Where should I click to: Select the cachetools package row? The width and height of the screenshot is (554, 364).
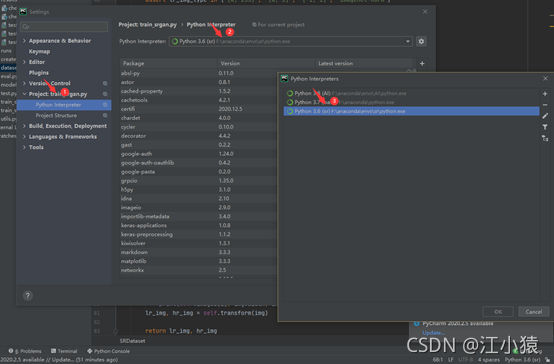(x=198, y=100)
